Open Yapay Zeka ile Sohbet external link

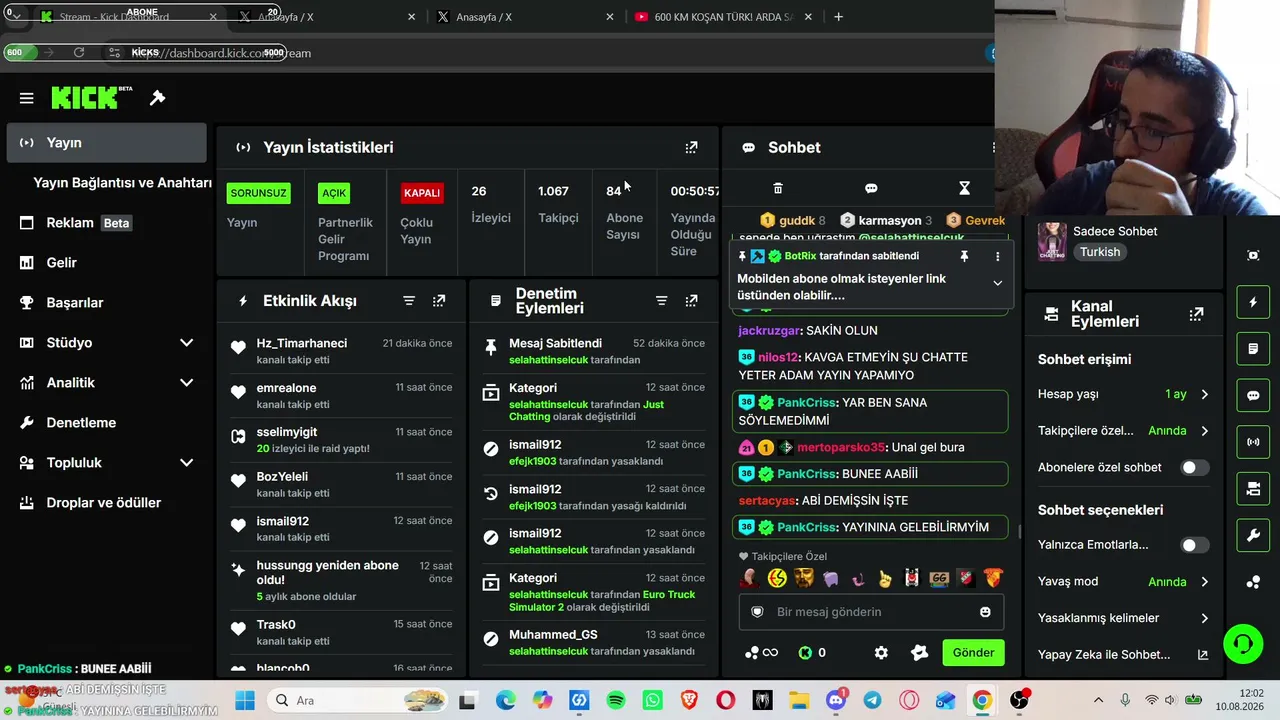point(1202,655)
